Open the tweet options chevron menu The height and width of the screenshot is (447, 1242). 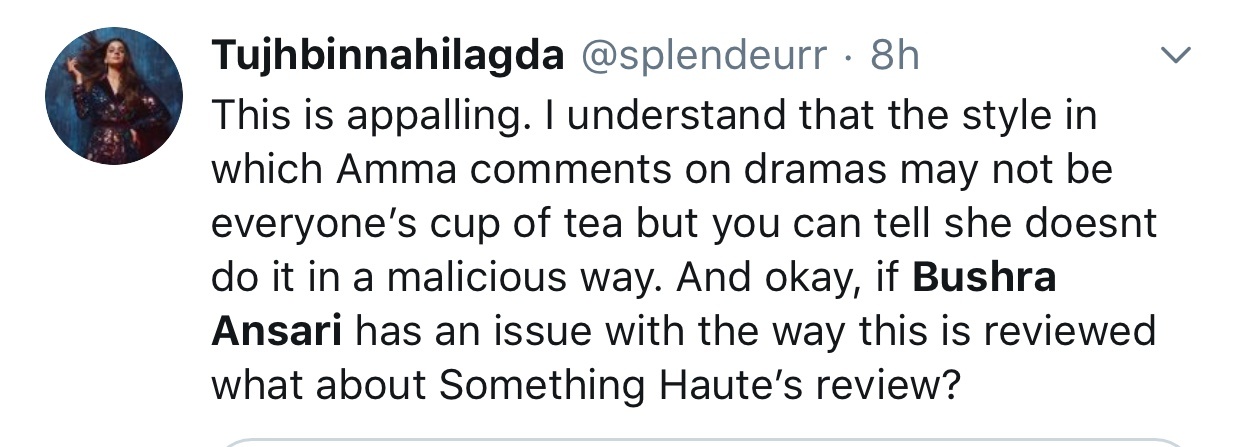(x=1178, y=56)
